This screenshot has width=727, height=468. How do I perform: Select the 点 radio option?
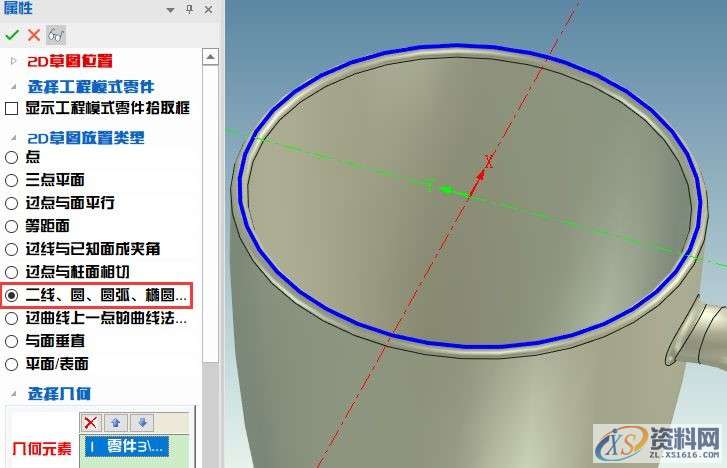(11, 157)
